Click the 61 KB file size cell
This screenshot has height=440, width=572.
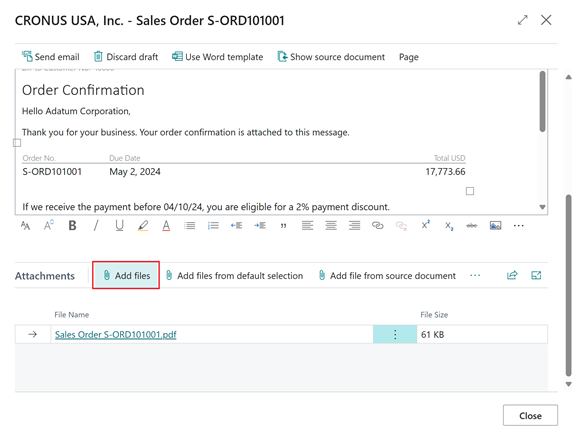[x=482, y=334]
